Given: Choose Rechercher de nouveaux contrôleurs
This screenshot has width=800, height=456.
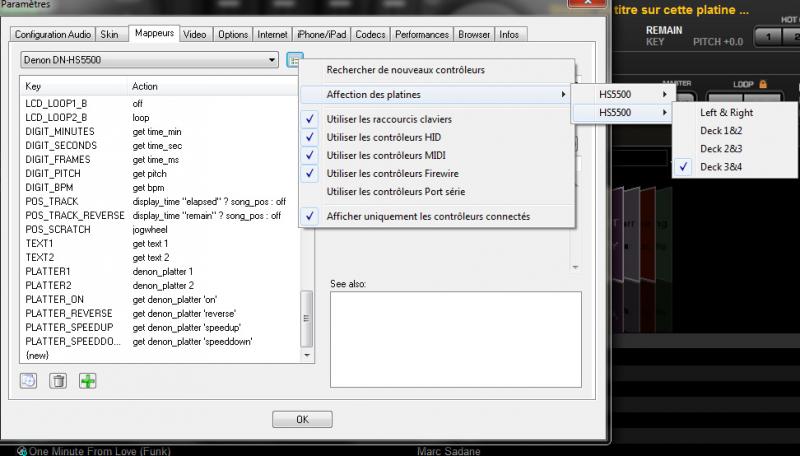Looking at the screenshot, I should click(405, 70).
